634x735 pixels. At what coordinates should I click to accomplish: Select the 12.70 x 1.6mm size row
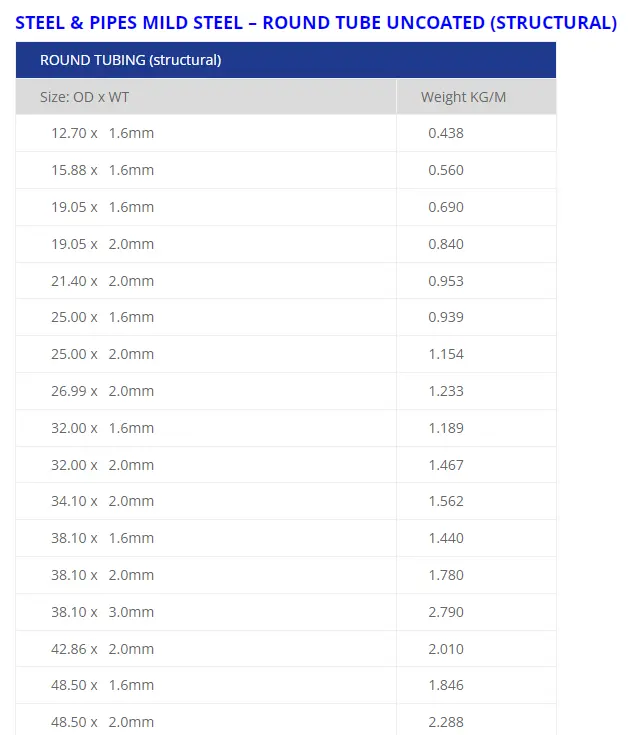(286, 133)
